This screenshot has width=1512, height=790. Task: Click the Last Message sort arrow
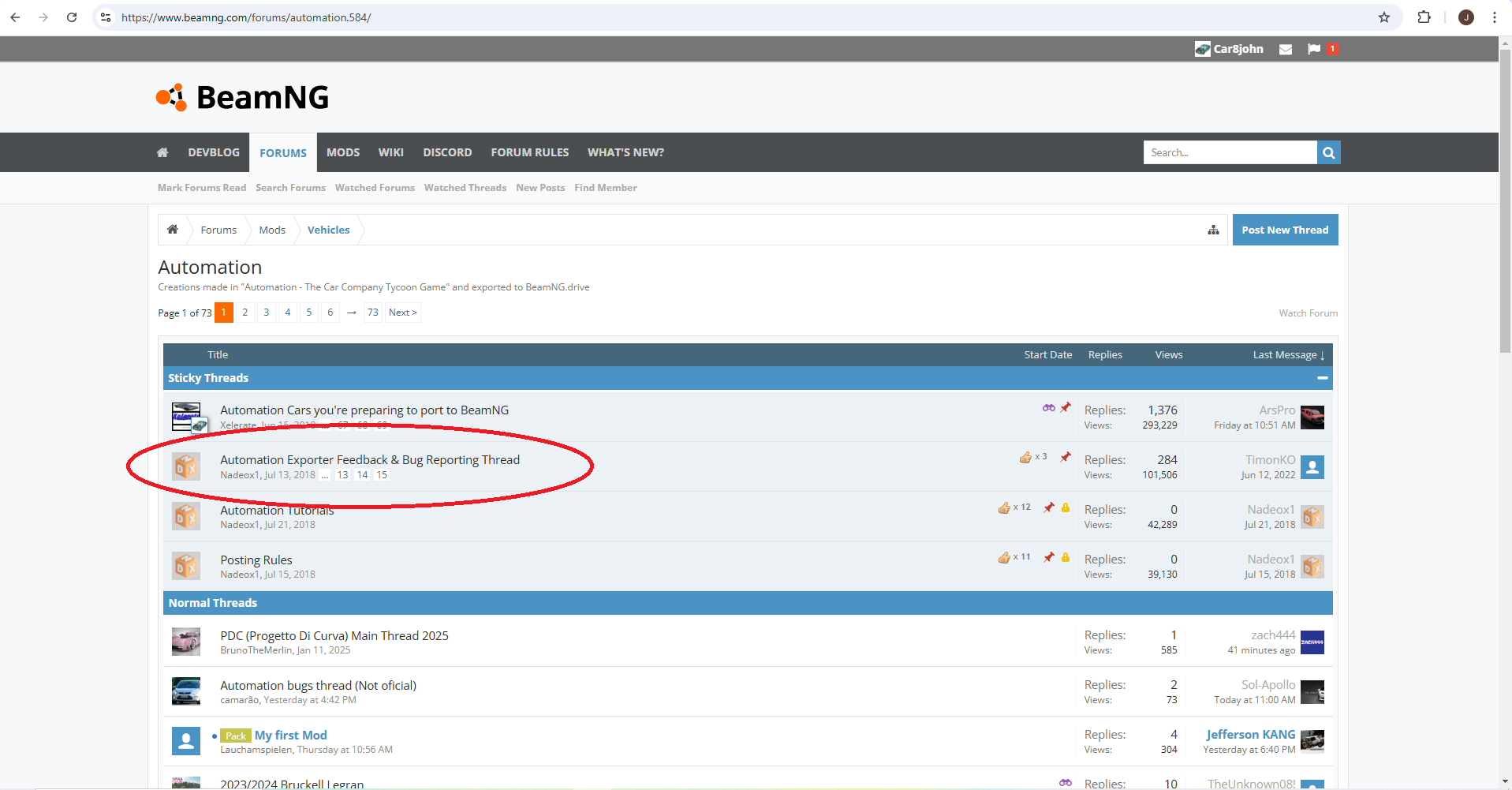coord(1322,355)
